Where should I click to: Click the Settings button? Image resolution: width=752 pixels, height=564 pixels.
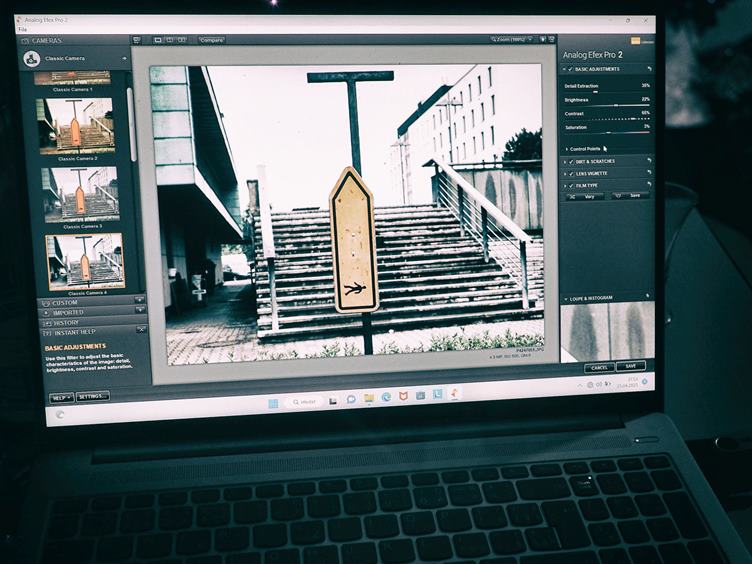[92, 397]
